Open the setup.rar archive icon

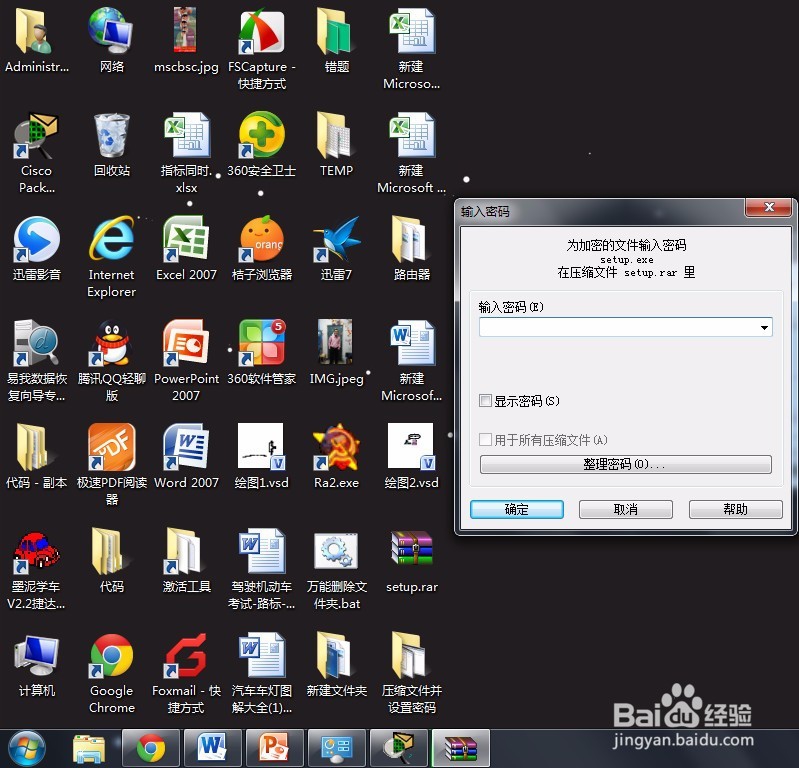411,549
